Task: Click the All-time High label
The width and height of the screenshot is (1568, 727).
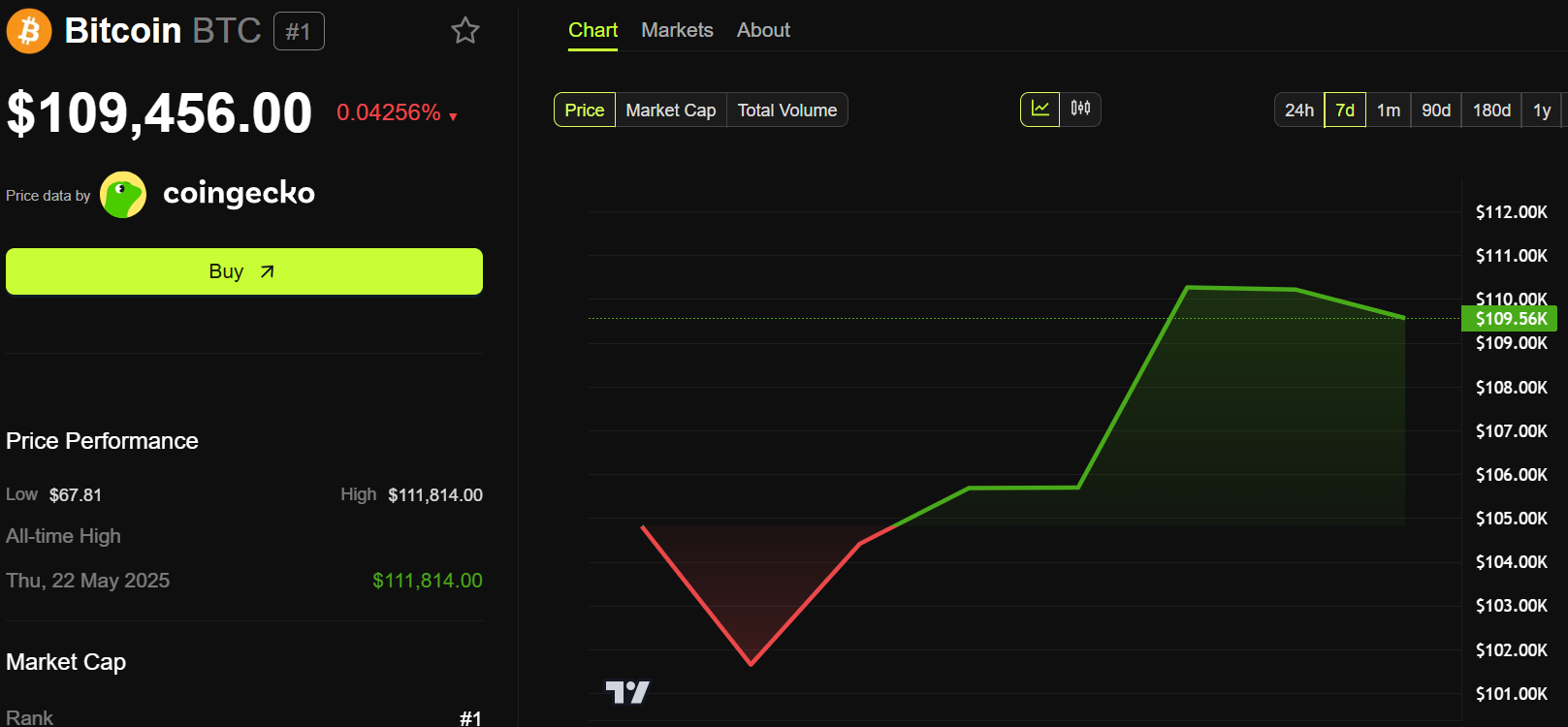Action: coord(63,536)
